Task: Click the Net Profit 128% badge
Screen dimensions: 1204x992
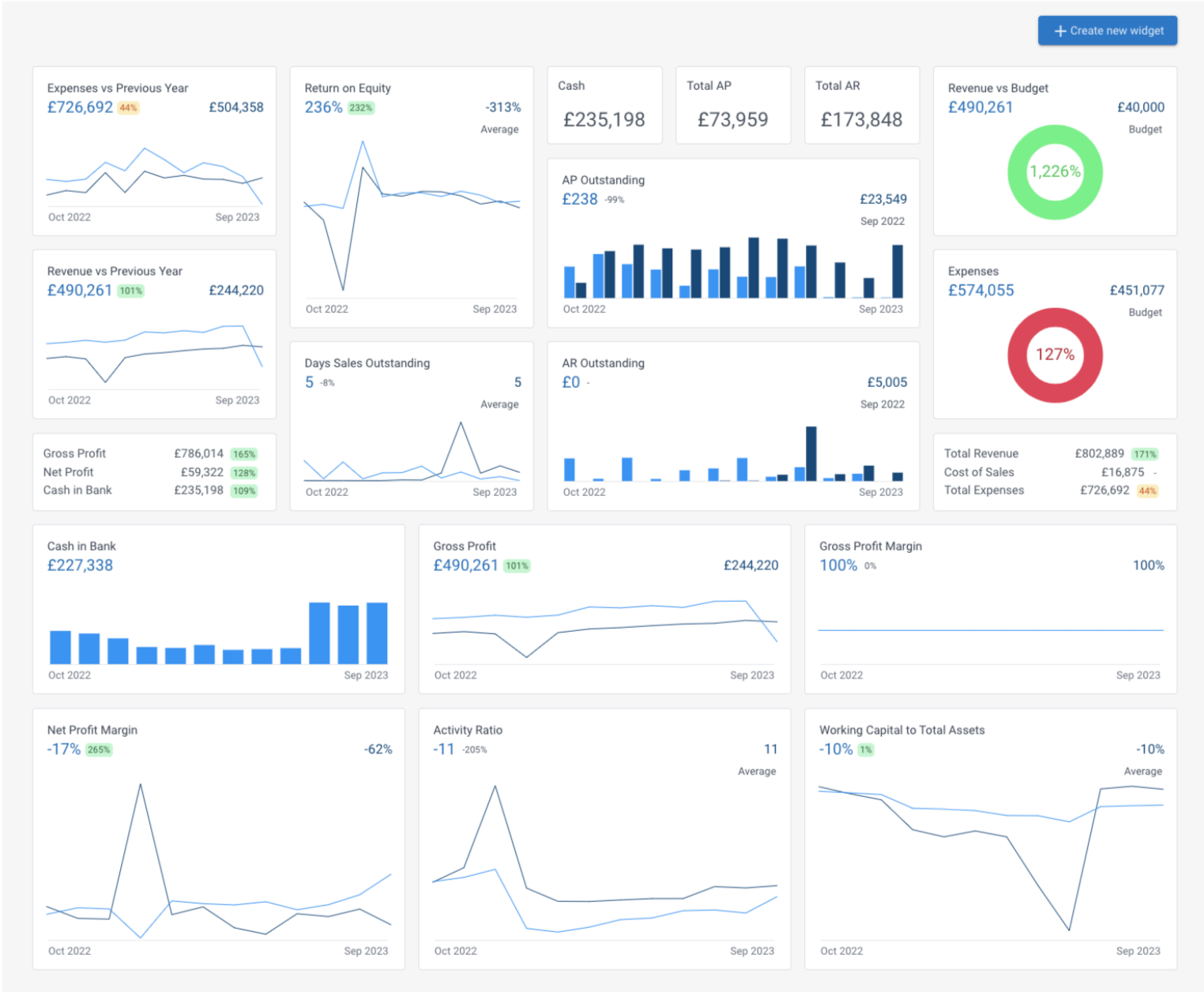Action: [243, 472]
